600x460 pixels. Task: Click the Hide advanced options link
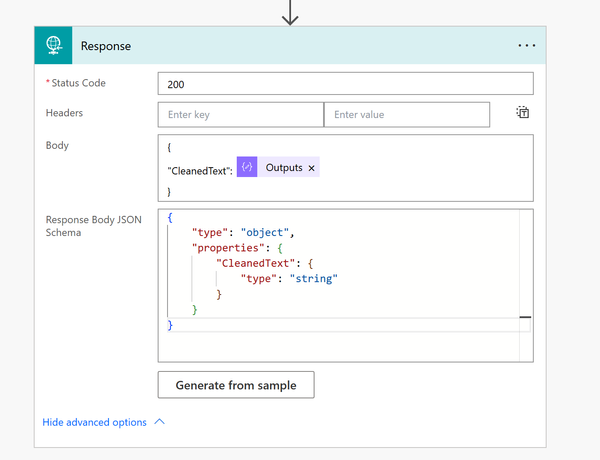click(x=94, y=422)
